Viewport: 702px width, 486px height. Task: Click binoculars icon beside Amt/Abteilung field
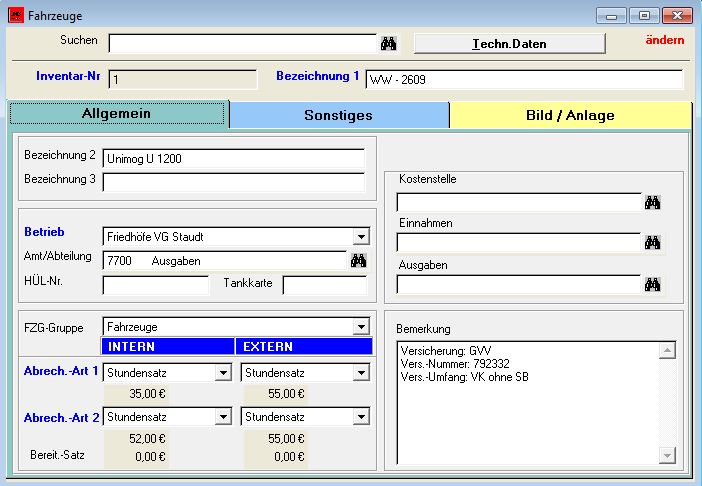[x=358, y=260]
